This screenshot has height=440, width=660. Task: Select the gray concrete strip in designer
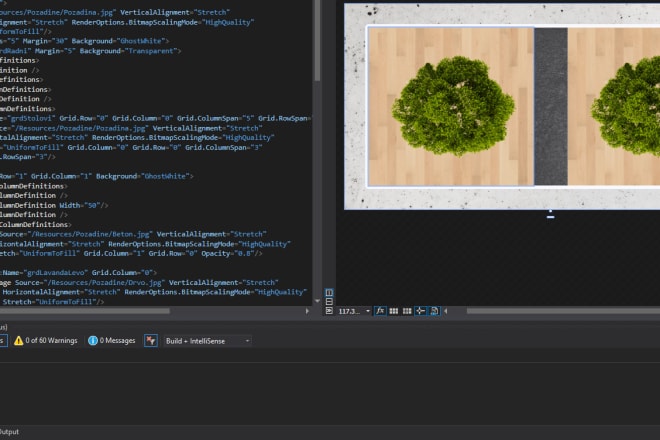click(x=551, y=106)
